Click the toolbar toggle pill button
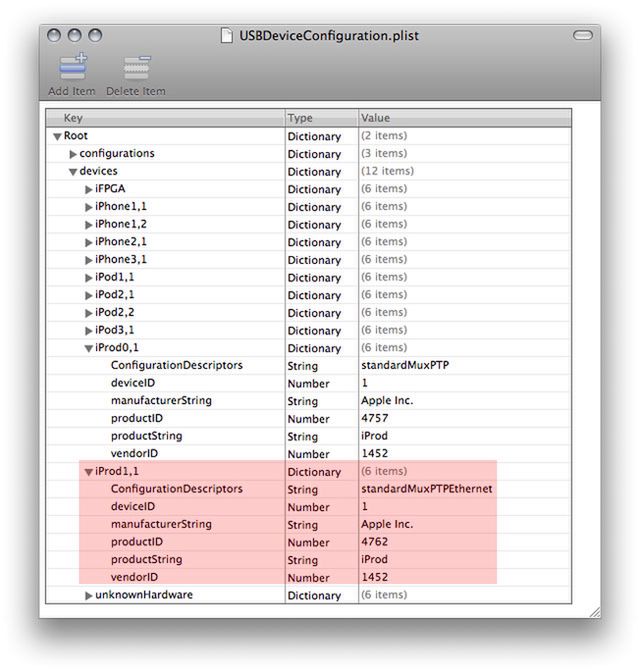Viewport: 639px width, 672px height. [x=583, y=35]
